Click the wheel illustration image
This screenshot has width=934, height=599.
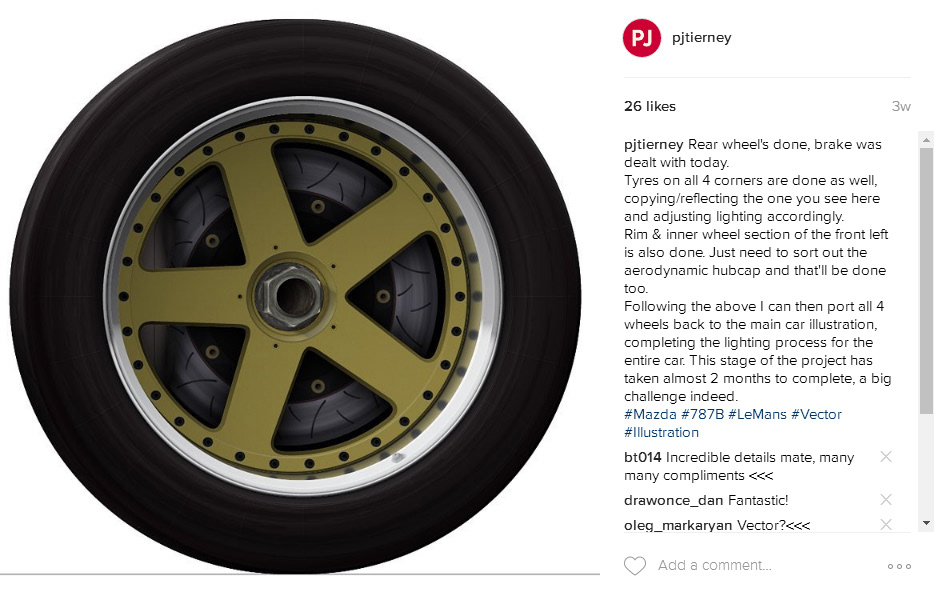(x=295, y=296)
